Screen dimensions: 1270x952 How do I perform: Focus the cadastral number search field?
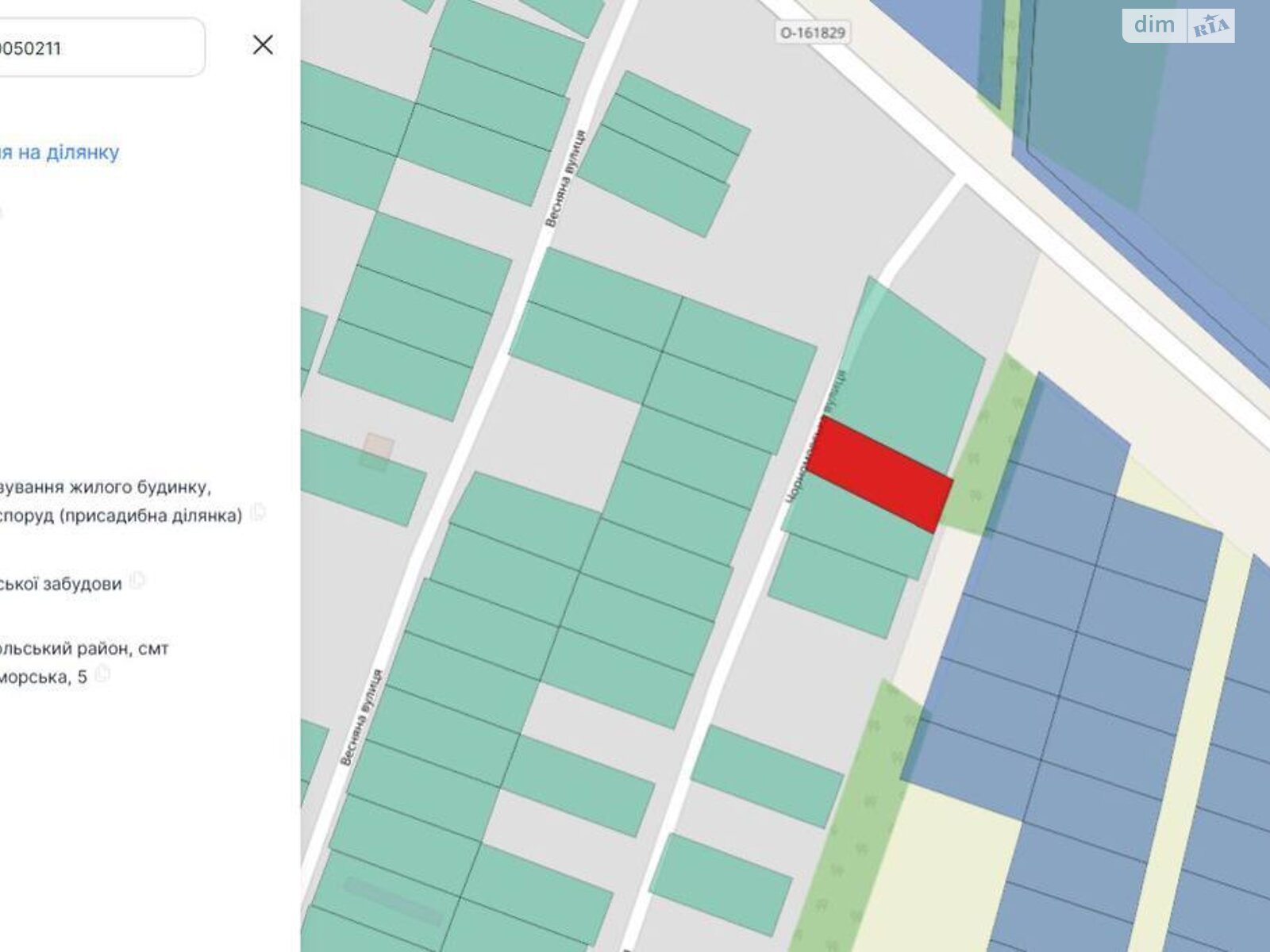pyautogui.click(x=95, y=48)
